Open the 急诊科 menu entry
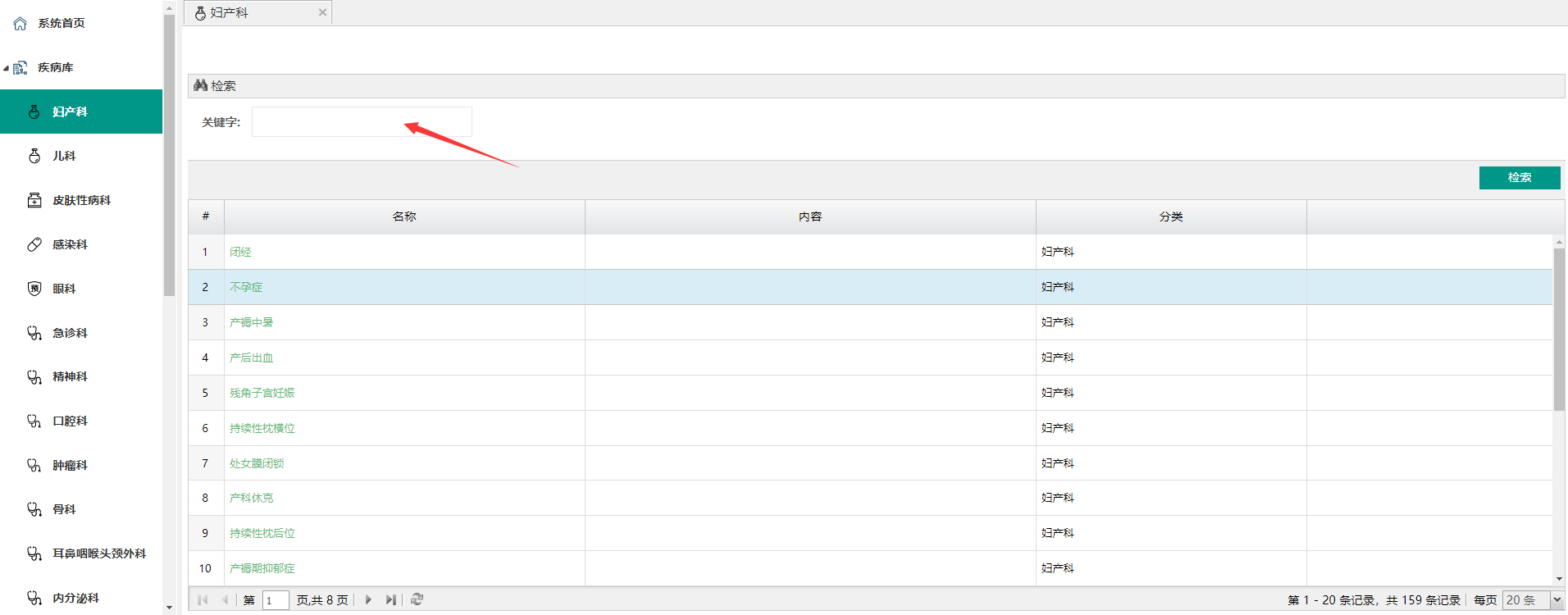 (x=70, y=333)
